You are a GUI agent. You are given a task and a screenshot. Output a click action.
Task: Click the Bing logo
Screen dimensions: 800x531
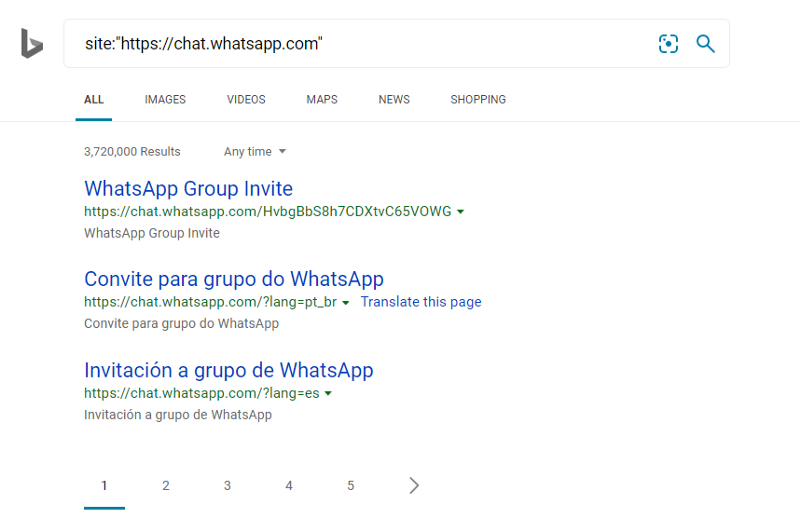click(32, 43)
